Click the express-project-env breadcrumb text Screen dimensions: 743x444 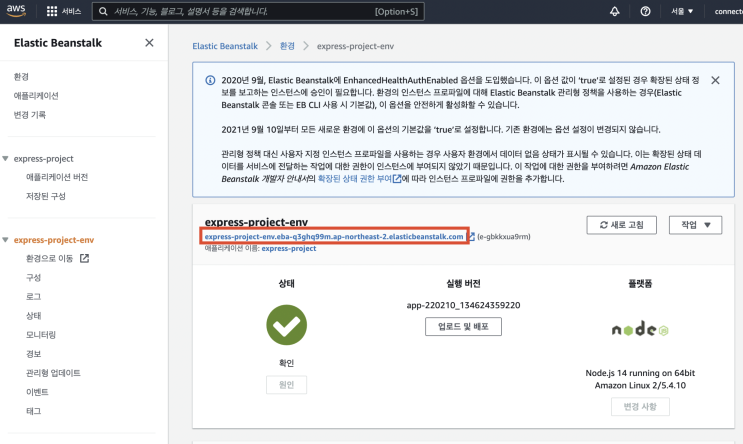tap(355, 46)
